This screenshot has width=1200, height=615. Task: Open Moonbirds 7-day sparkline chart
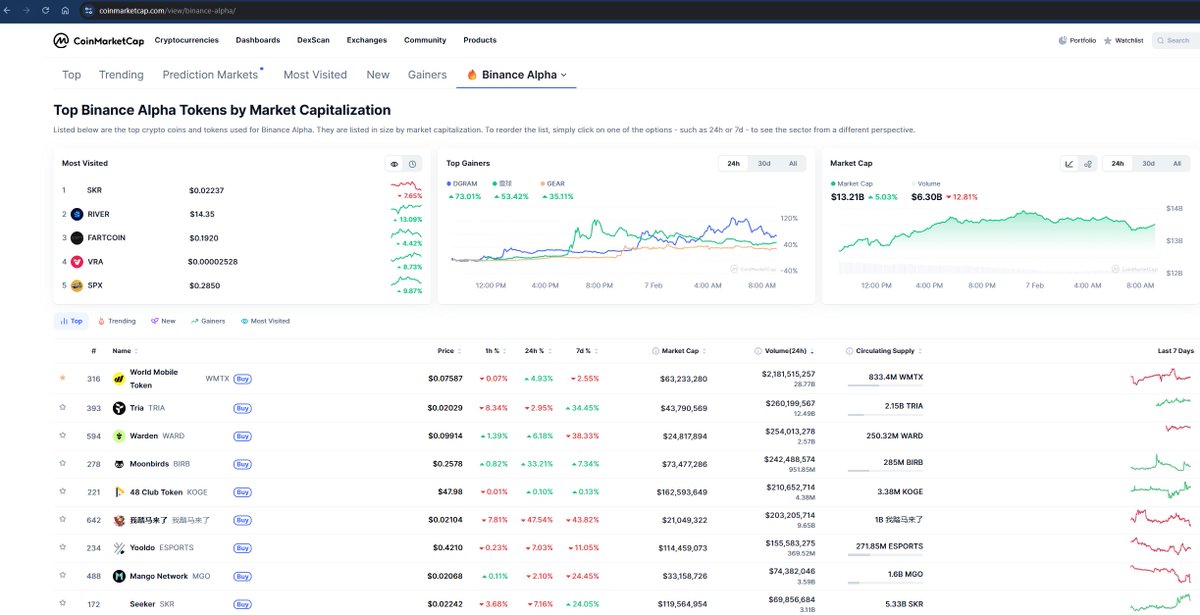pyautogui.click(x=1160, y=464)
